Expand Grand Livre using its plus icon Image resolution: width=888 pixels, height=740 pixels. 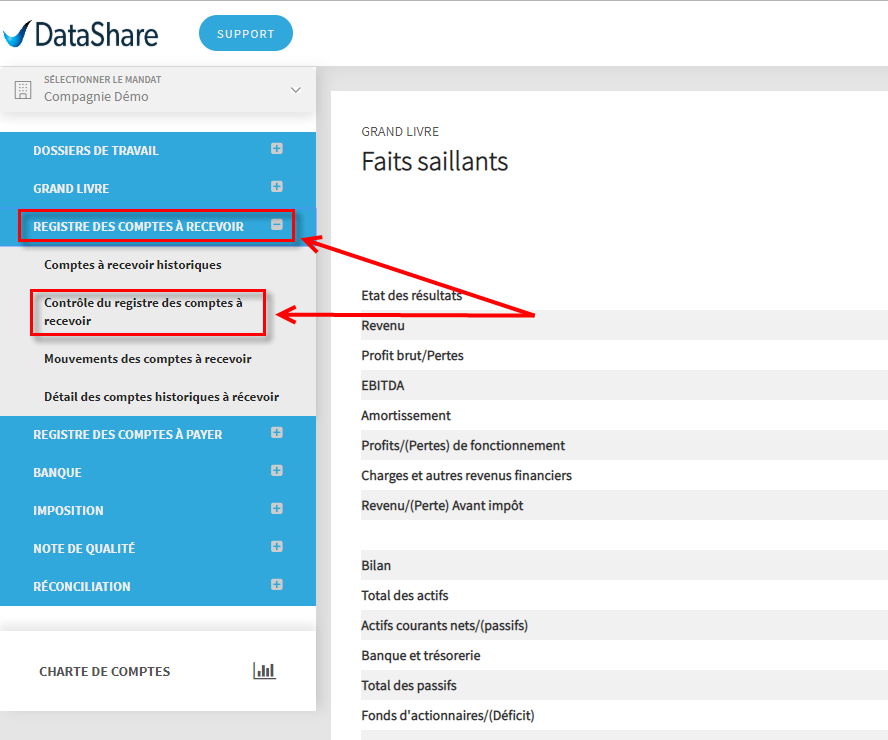point(276,186)
